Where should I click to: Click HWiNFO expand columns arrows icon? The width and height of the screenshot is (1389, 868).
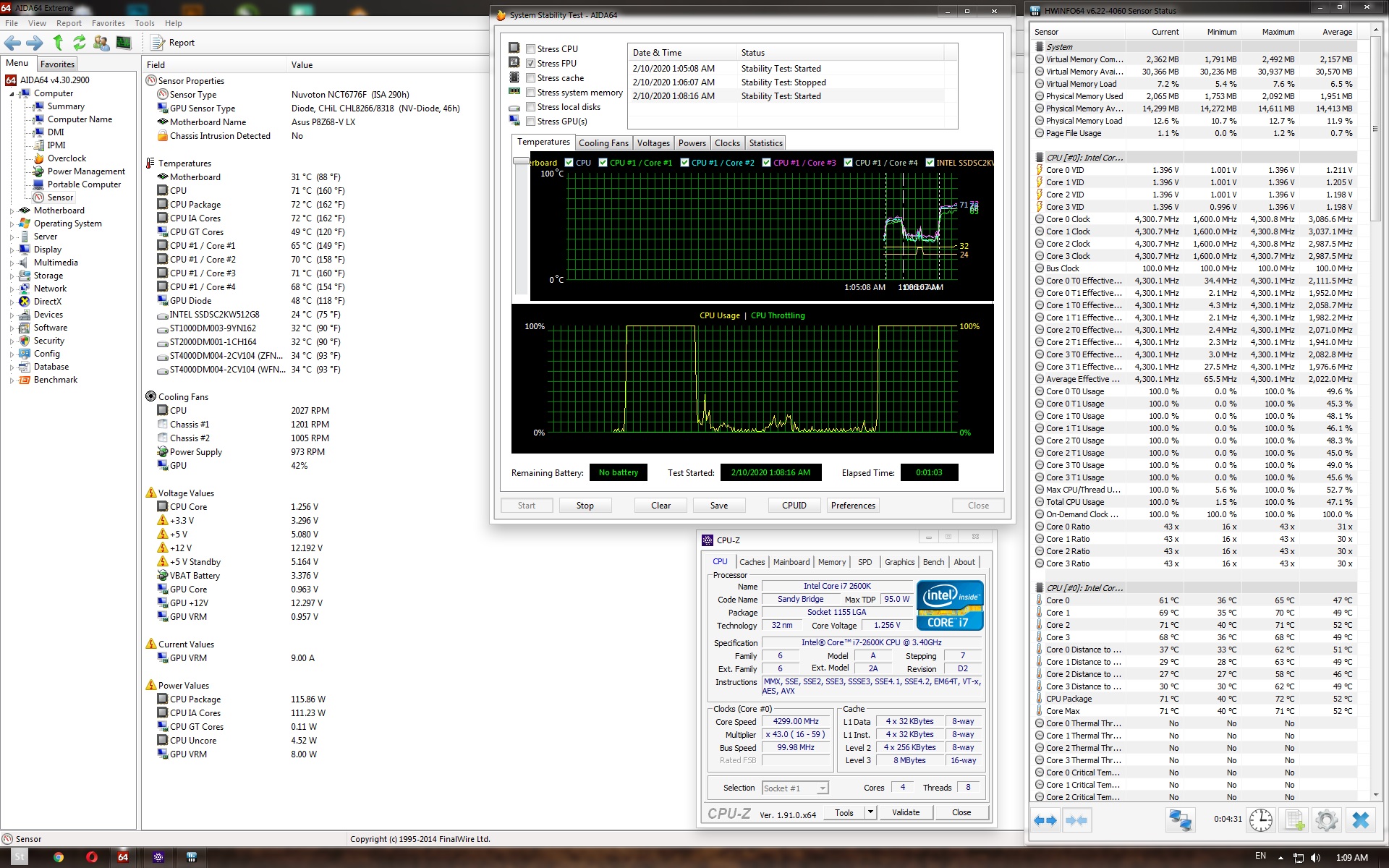pyautogui.click(x=1045, y=820)
